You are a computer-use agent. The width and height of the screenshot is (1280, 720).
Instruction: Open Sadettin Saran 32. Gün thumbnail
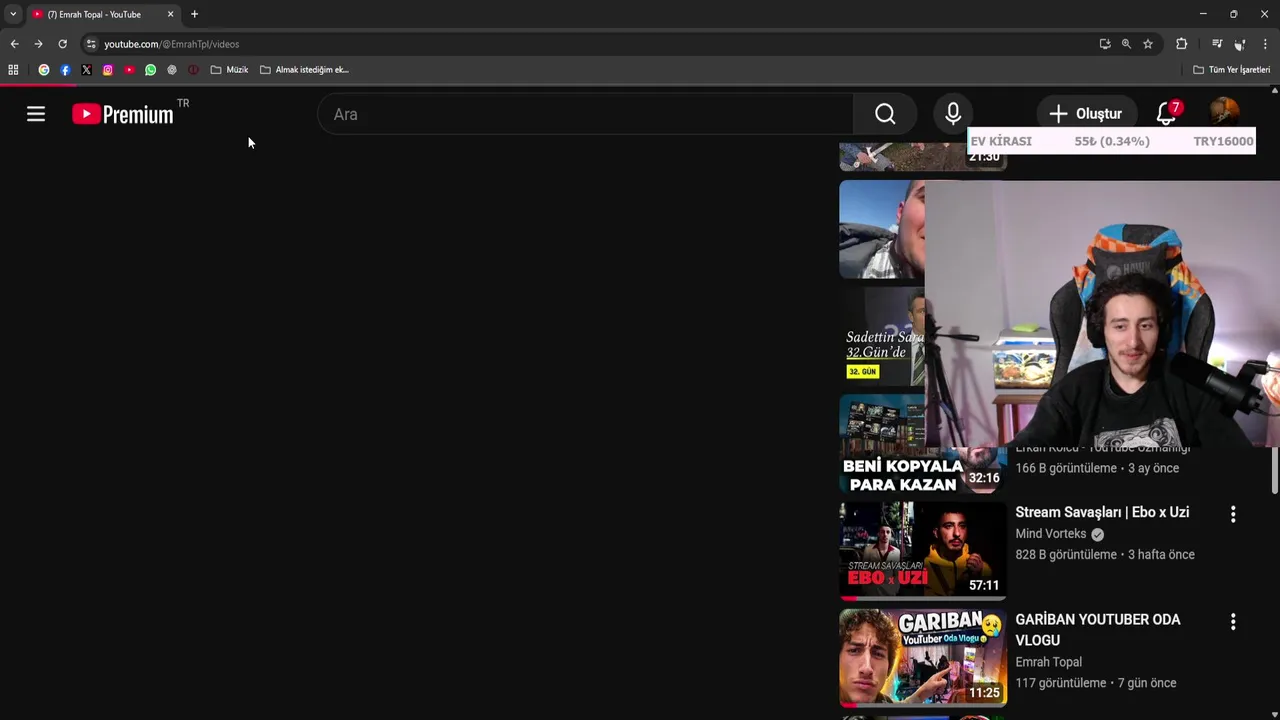(x=882, y=335)
